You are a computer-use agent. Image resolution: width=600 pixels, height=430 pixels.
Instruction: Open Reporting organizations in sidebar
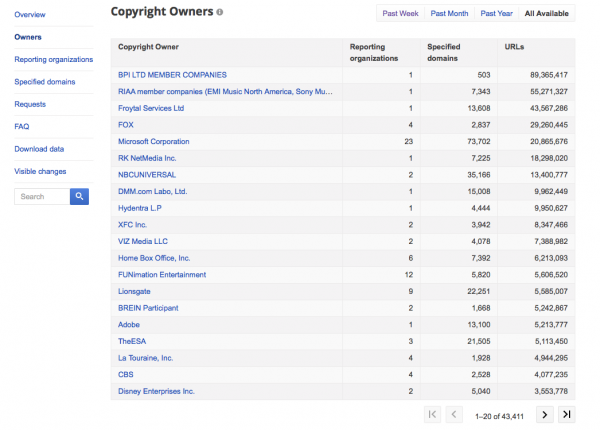point(53,59)
